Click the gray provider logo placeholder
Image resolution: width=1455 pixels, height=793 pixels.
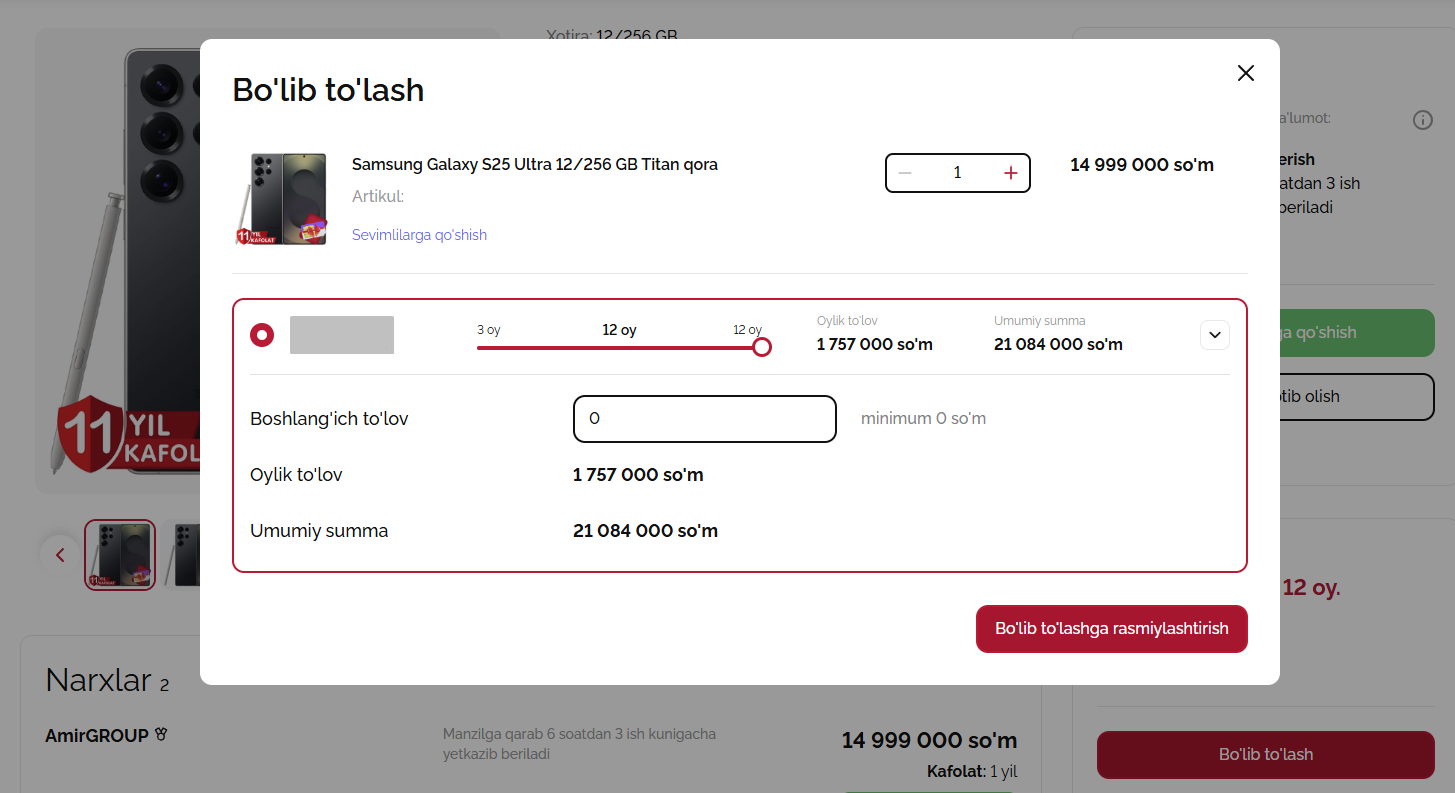click(x=342, y=335)
